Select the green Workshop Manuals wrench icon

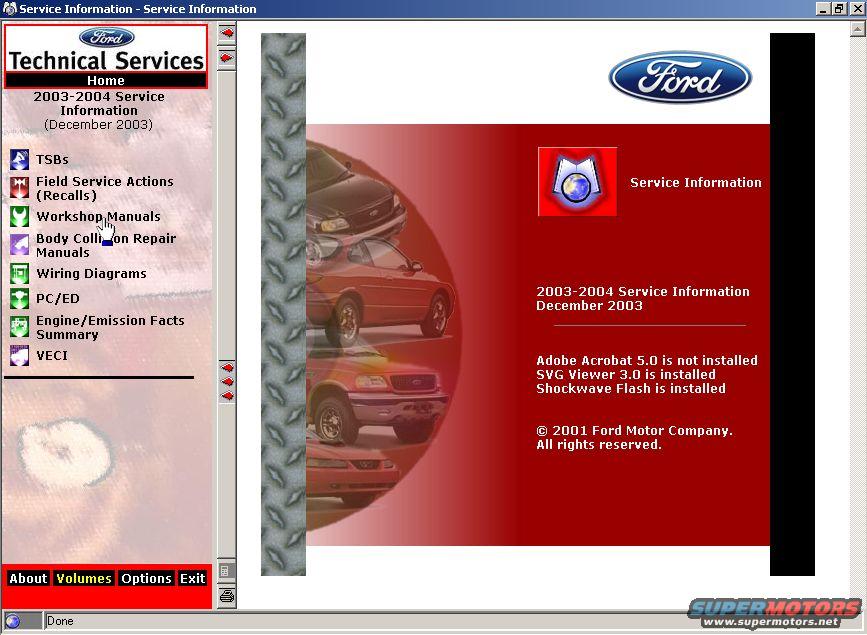point(19,216)
